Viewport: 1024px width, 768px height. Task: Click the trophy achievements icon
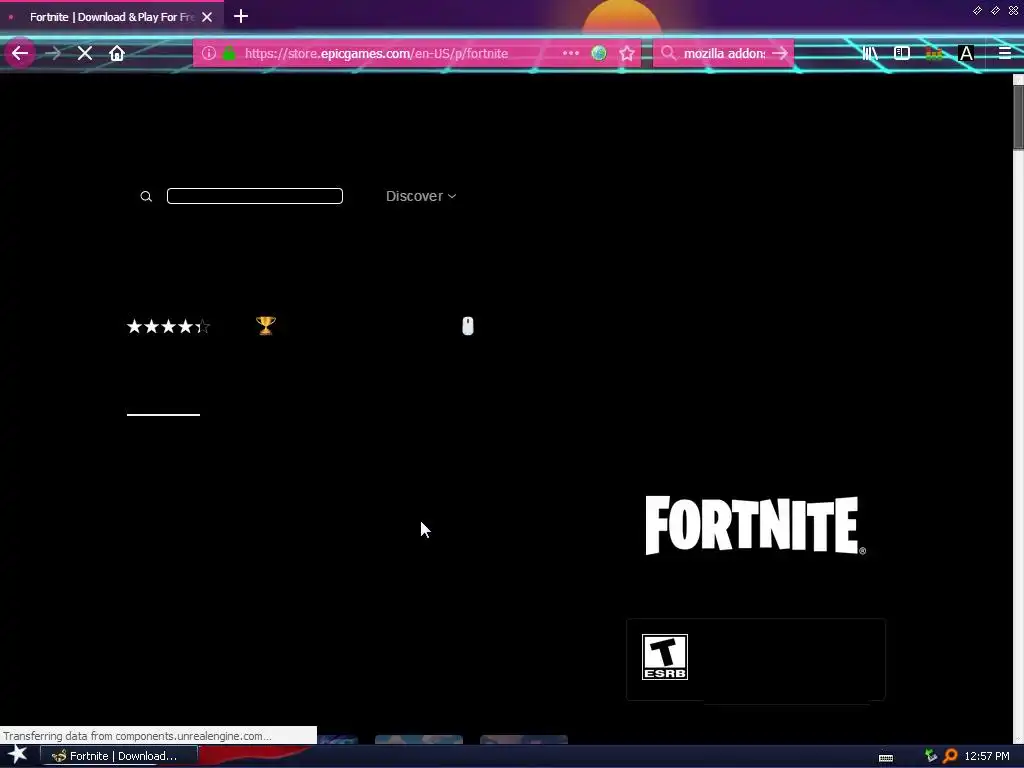pos(266,325)
